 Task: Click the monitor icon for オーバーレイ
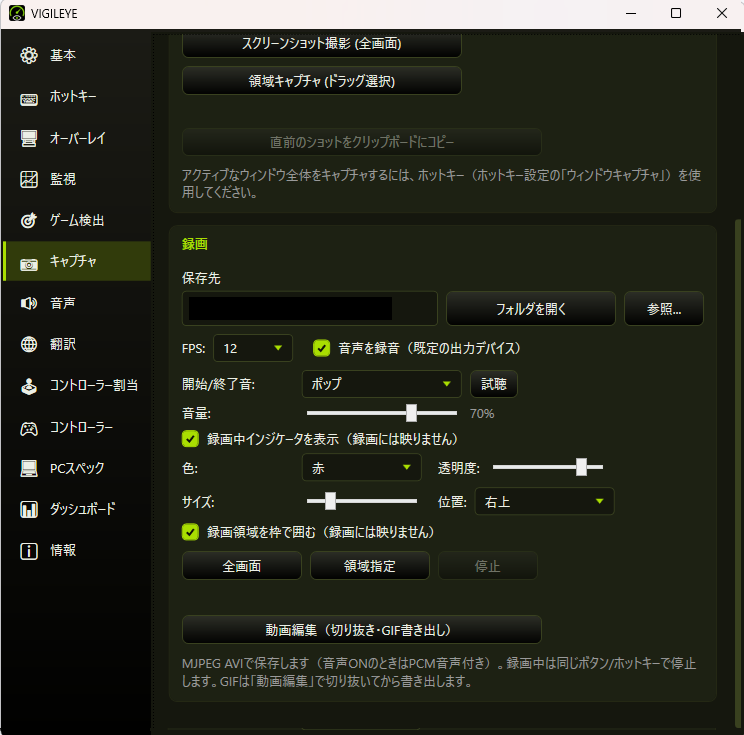pos(29,138)
